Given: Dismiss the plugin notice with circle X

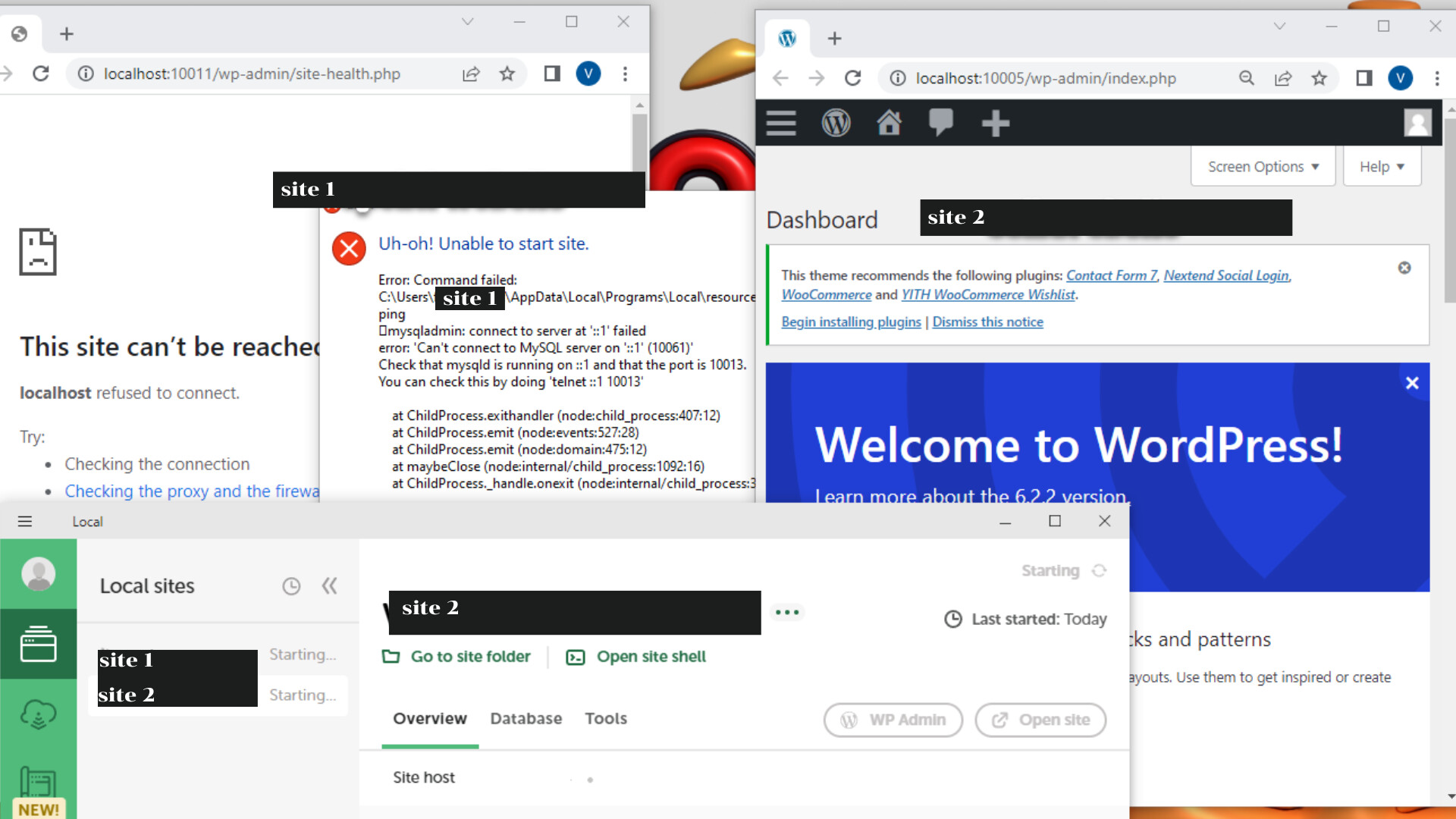Looking at the screenshot, I should tap(1404, 268).
